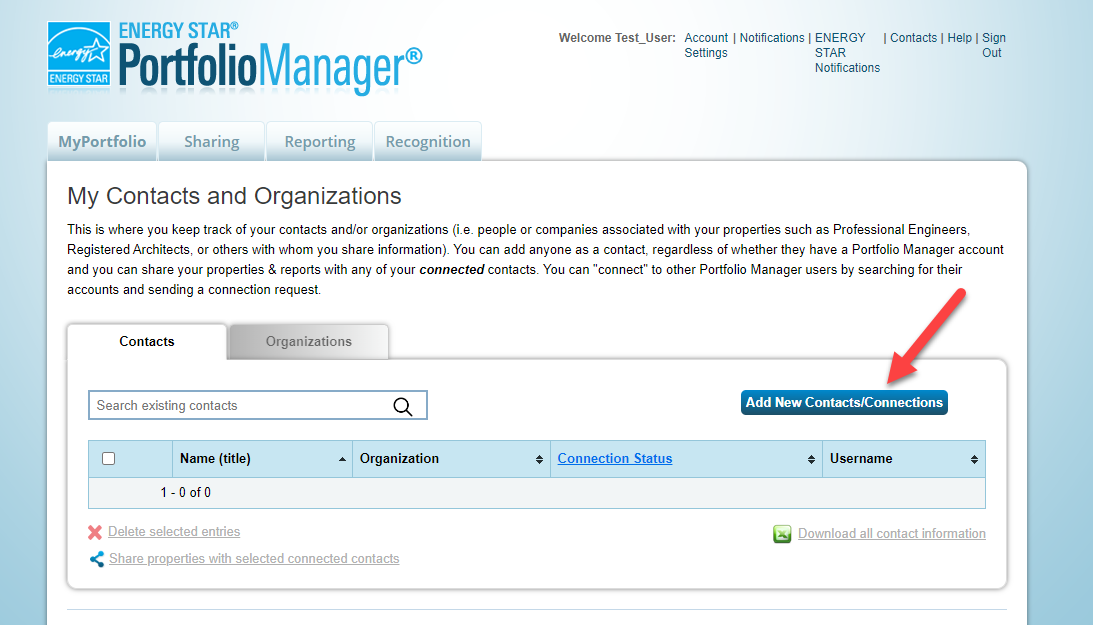The height and width of the screenshot is (625, 1093).
Task: Click the '1 - 0 of 0' pagination text
Action: point(185,493)
